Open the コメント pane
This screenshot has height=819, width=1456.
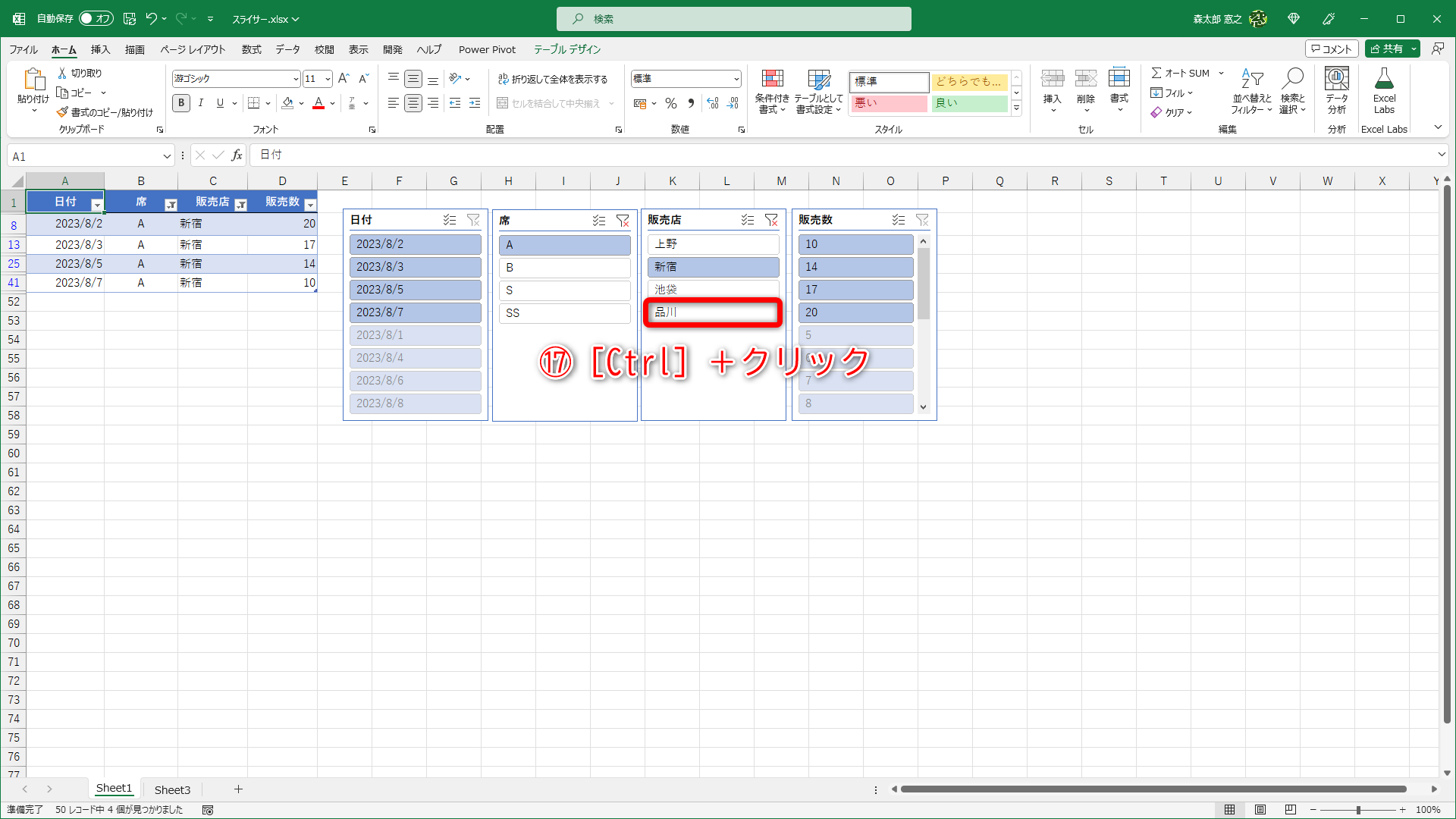click(x=1332, y=48)
